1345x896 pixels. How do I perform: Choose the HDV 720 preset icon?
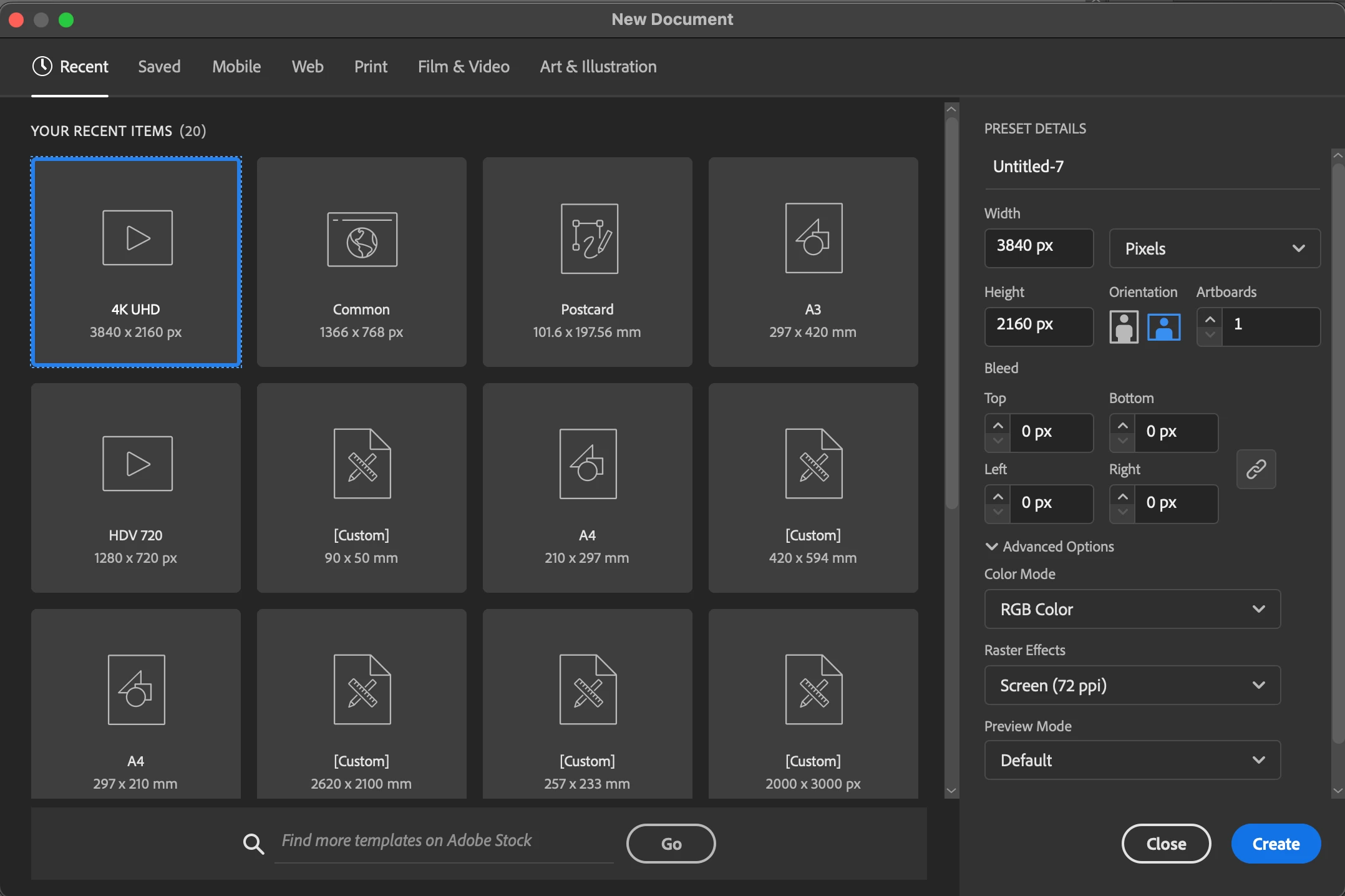pyautogui.click(x=137, y=464)
